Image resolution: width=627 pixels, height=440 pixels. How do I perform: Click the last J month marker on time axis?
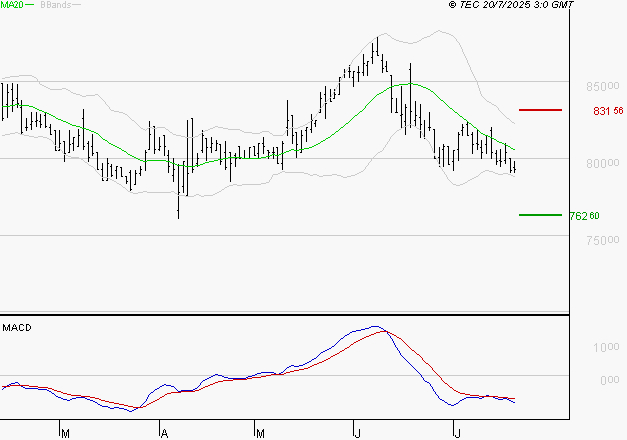coord(457,433)
